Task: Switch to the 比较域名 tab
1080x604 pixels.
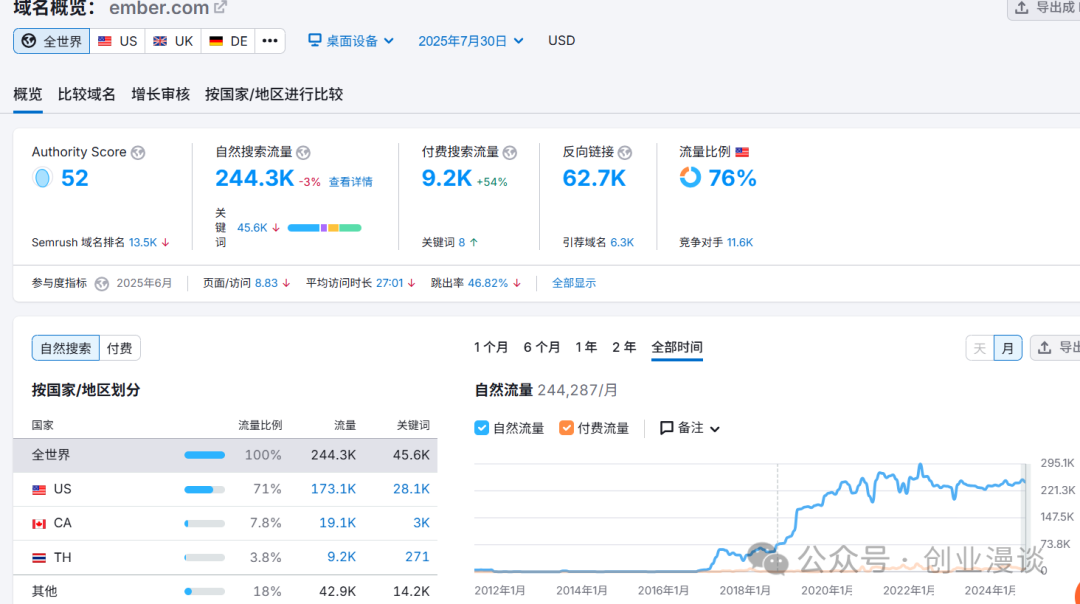Action: coord(87,94)
